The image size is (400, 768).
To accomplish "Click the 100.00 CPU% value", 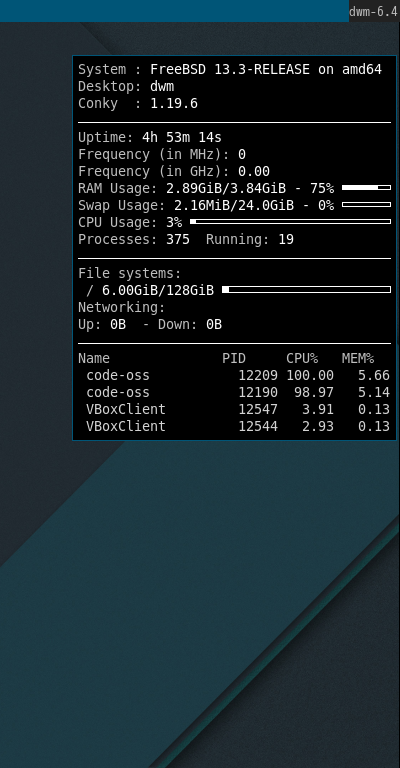I will point(310,376).
